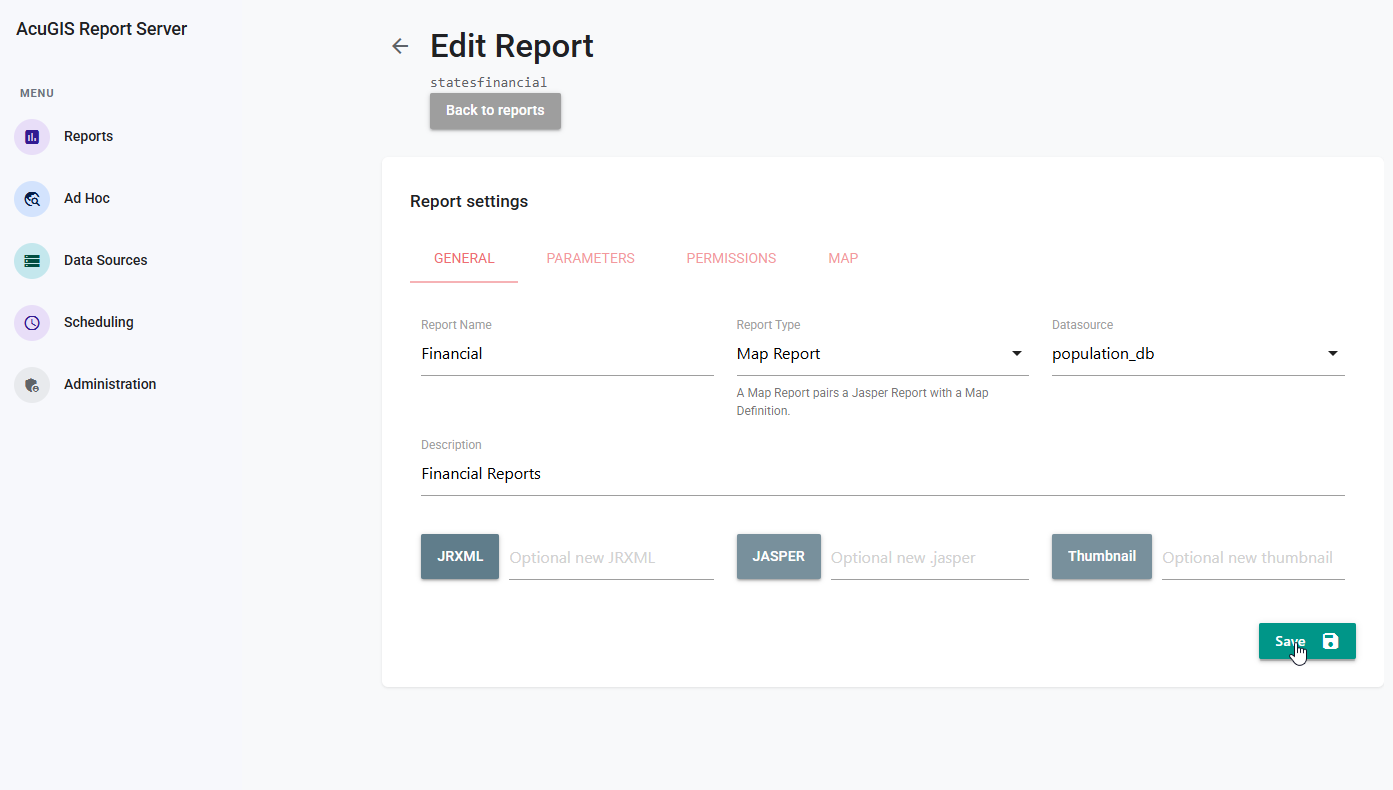Click the back arrow beside Edit Report
The width and height of the screenshot is (1393, 790).
(x=400, y=46)
